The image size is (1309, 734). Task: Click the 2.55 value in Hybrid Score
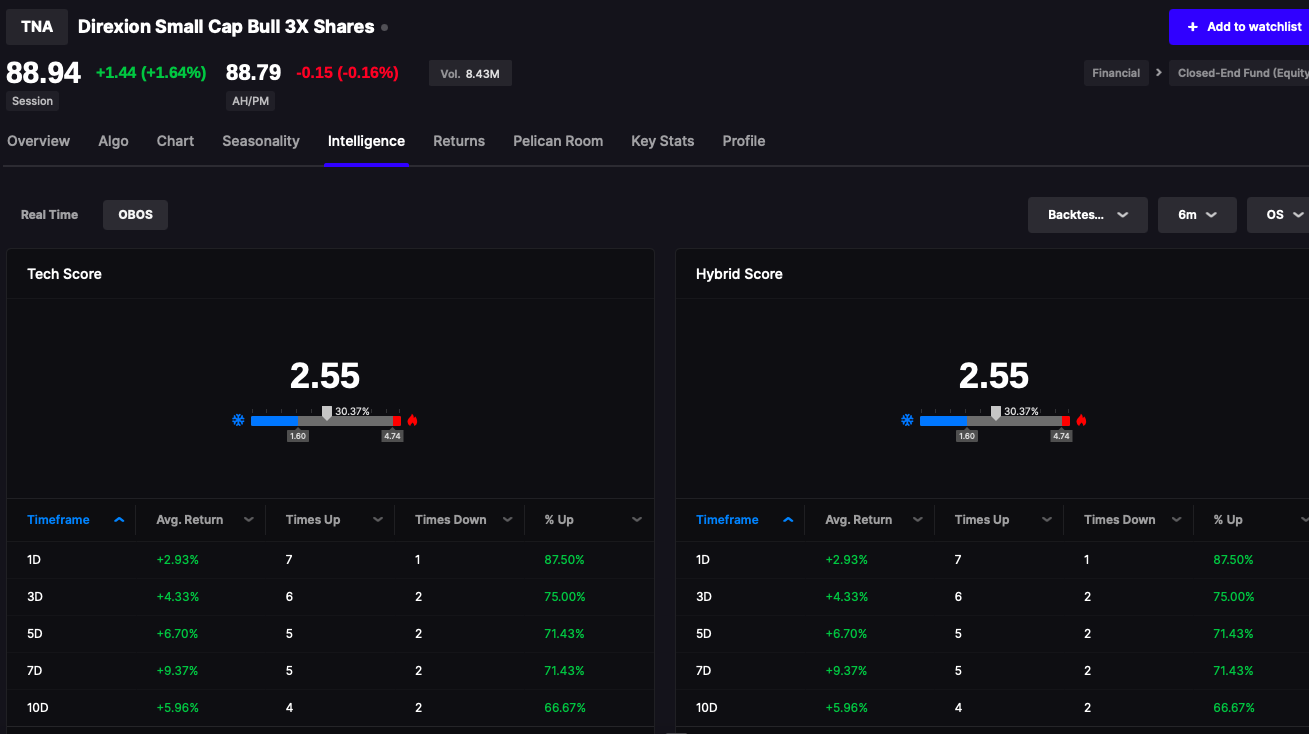[994, 376]
